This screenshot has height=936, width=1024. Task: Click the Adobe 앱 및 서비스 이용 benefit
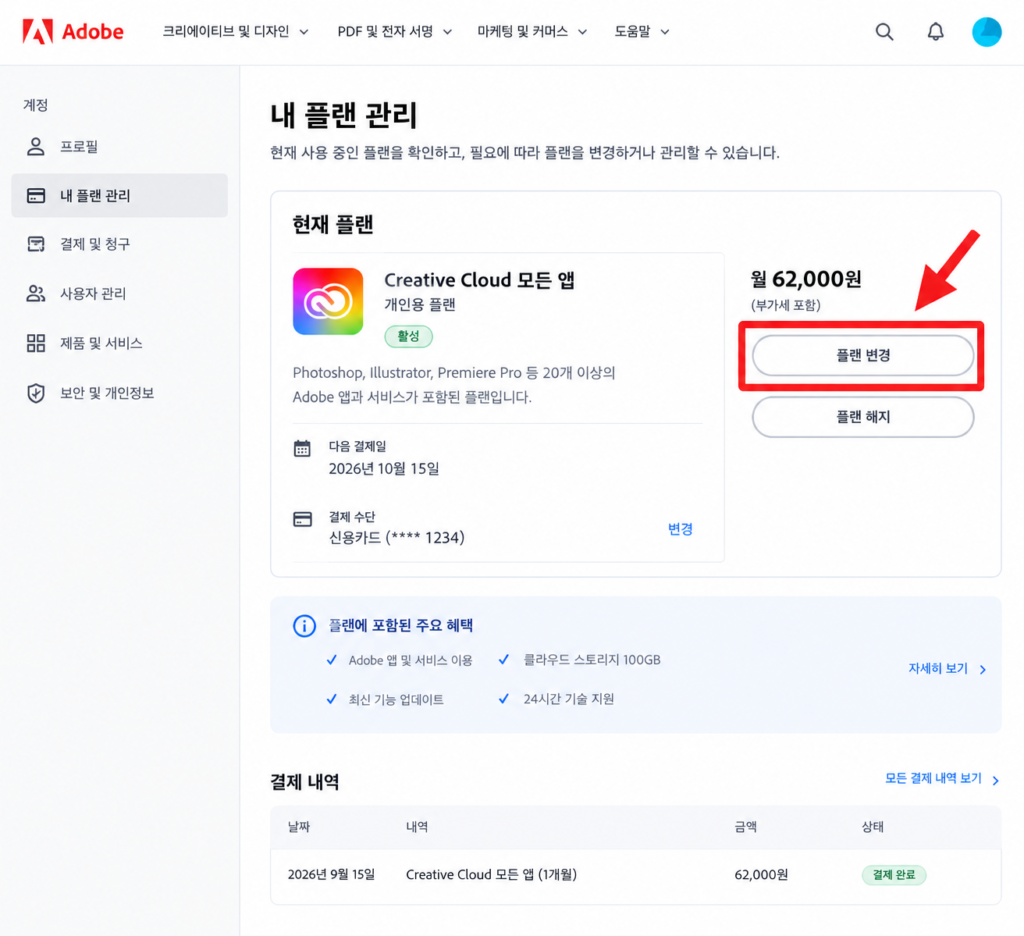point(410,660)
